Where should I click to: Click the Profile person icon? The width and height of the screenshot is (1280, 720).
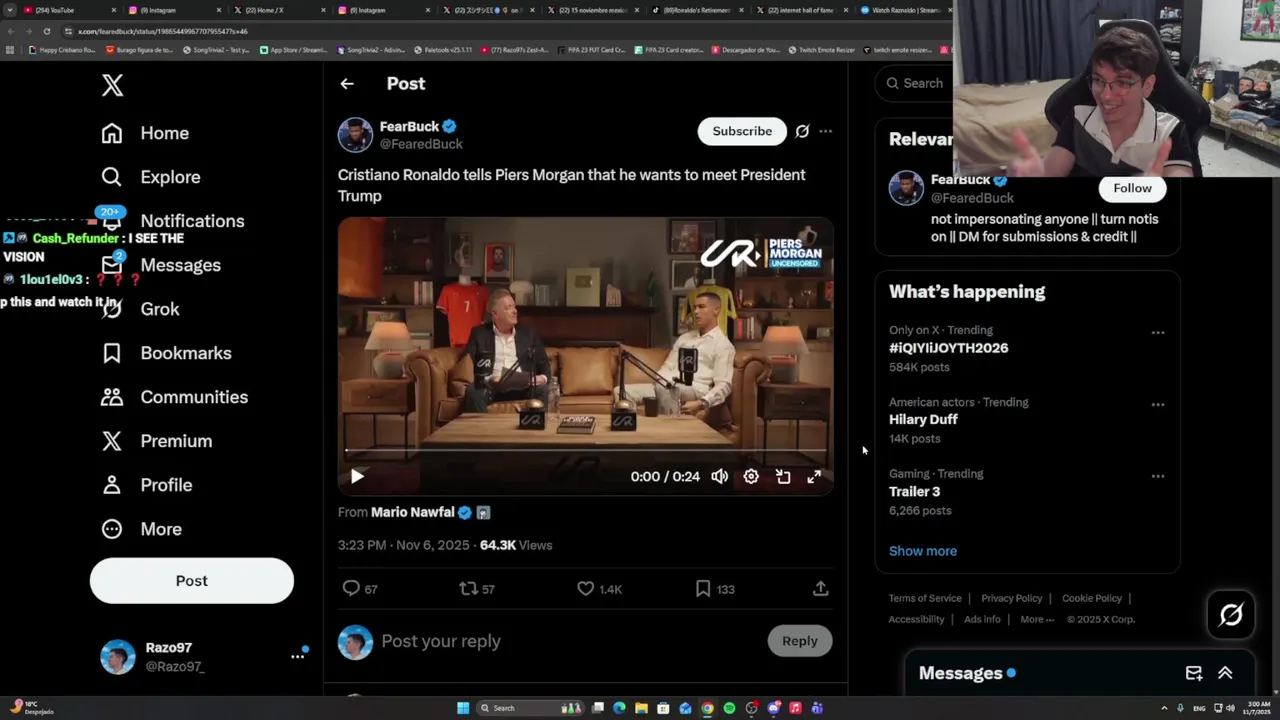coord(112,485)
